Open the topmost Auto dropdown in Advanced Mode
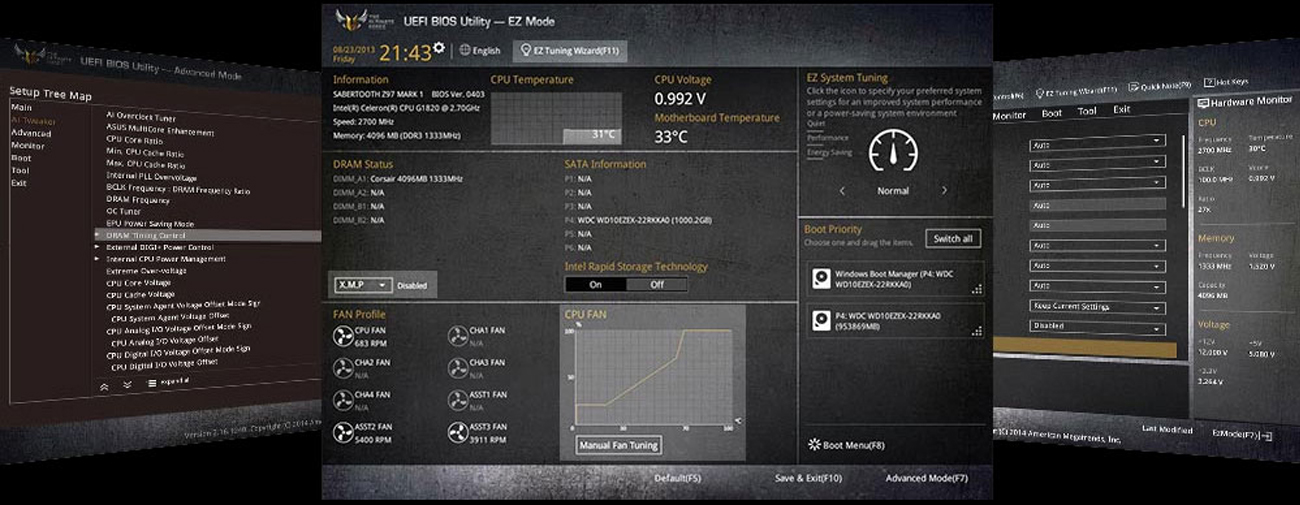The image size is (1300, 505). (1098, 142)
